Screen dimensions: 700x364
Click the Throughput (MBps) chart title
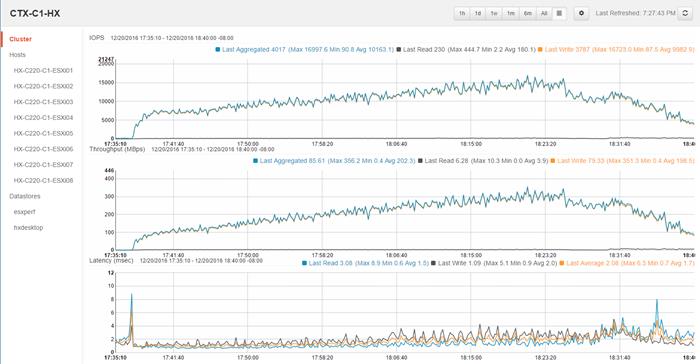[117, 149]
